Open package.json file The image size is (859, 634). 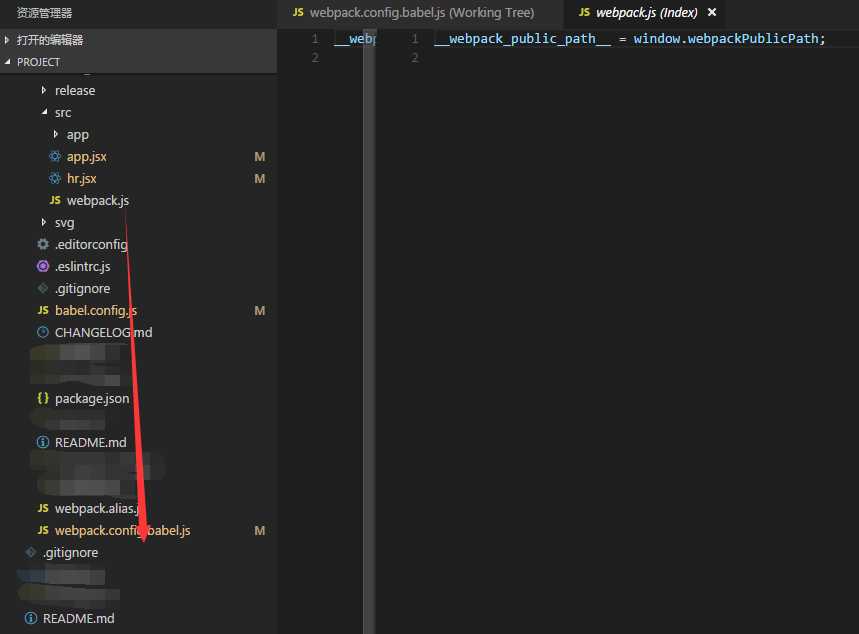pyautogui.click(x=92, y=398)
